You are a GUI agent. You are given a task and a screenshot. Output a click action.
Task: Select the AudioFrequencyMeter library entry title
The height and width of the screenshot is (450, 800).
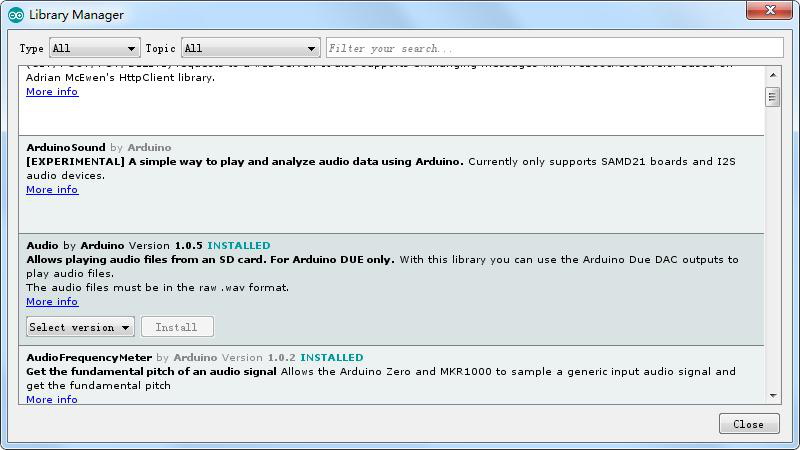click(x=89, y=358)
